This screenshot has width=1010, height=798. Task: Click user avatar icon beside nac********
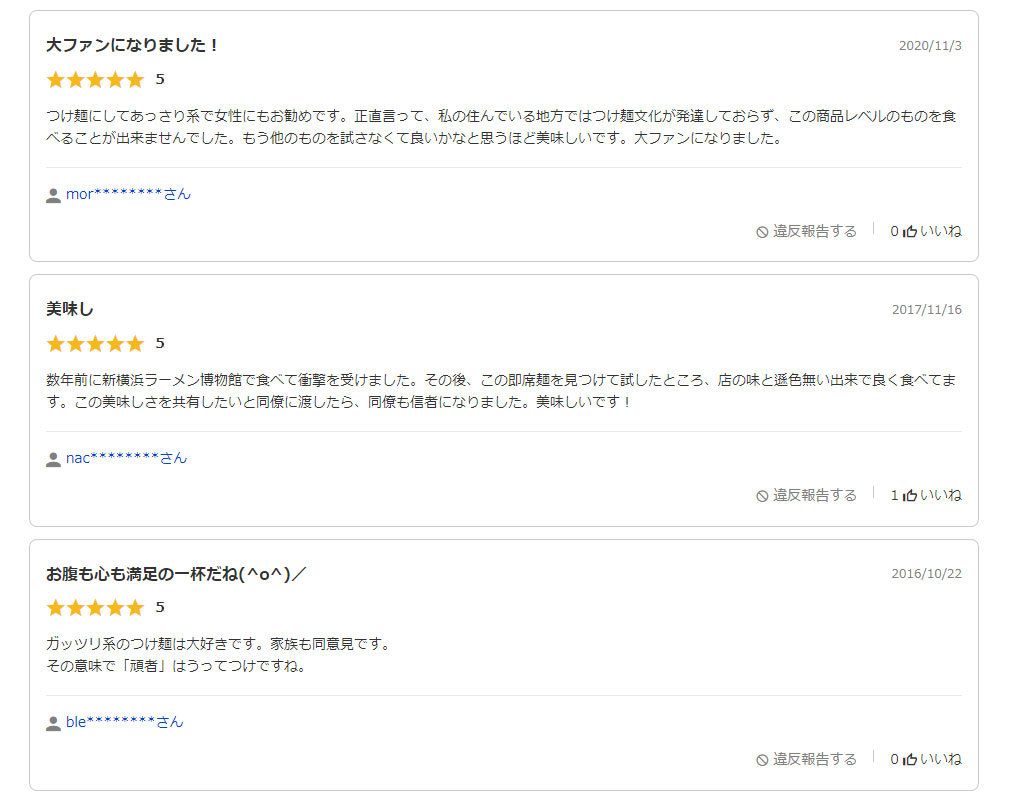[x=53, y=459]
